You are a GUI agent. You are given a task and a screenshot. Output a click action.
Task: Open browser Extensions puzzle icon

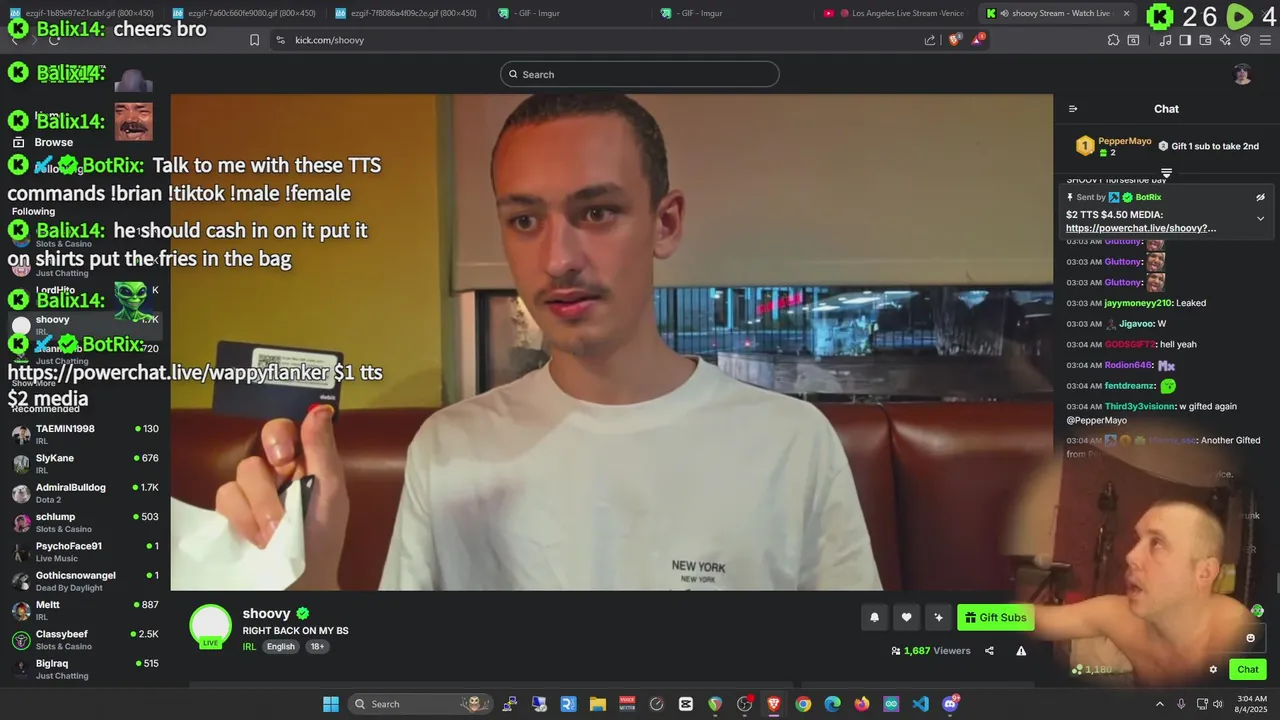pyautogui.click(x=1113, y=40)
